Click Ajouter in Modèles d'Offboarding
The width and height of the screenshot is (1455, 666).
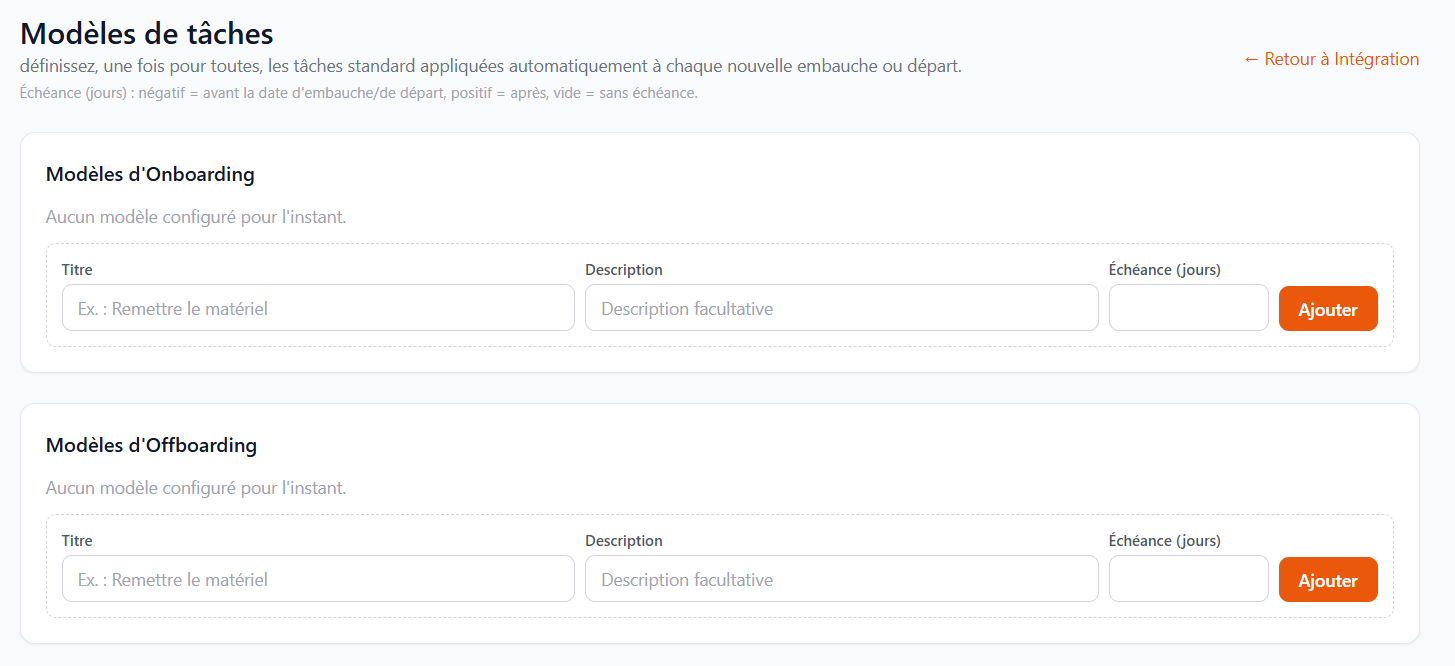point(1328,580)
